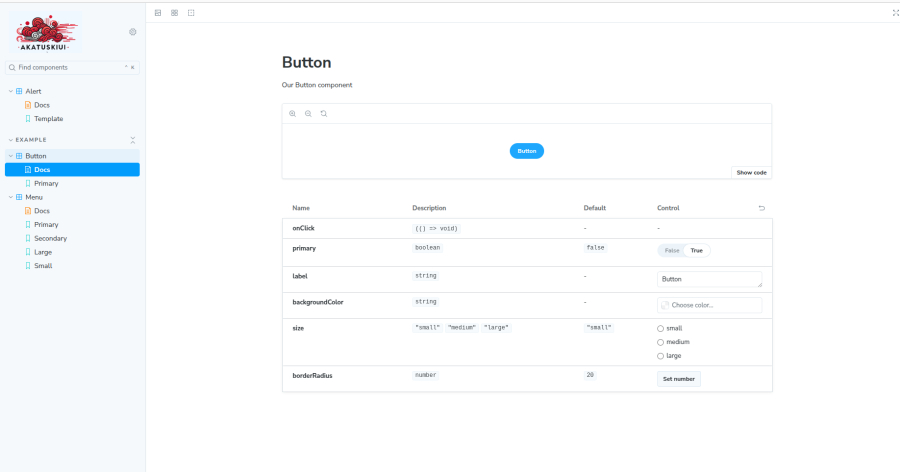Reset controls with the undo arrow icon
Screen dimensions: 900x472
pyautogui.click(x=762, y=208)
